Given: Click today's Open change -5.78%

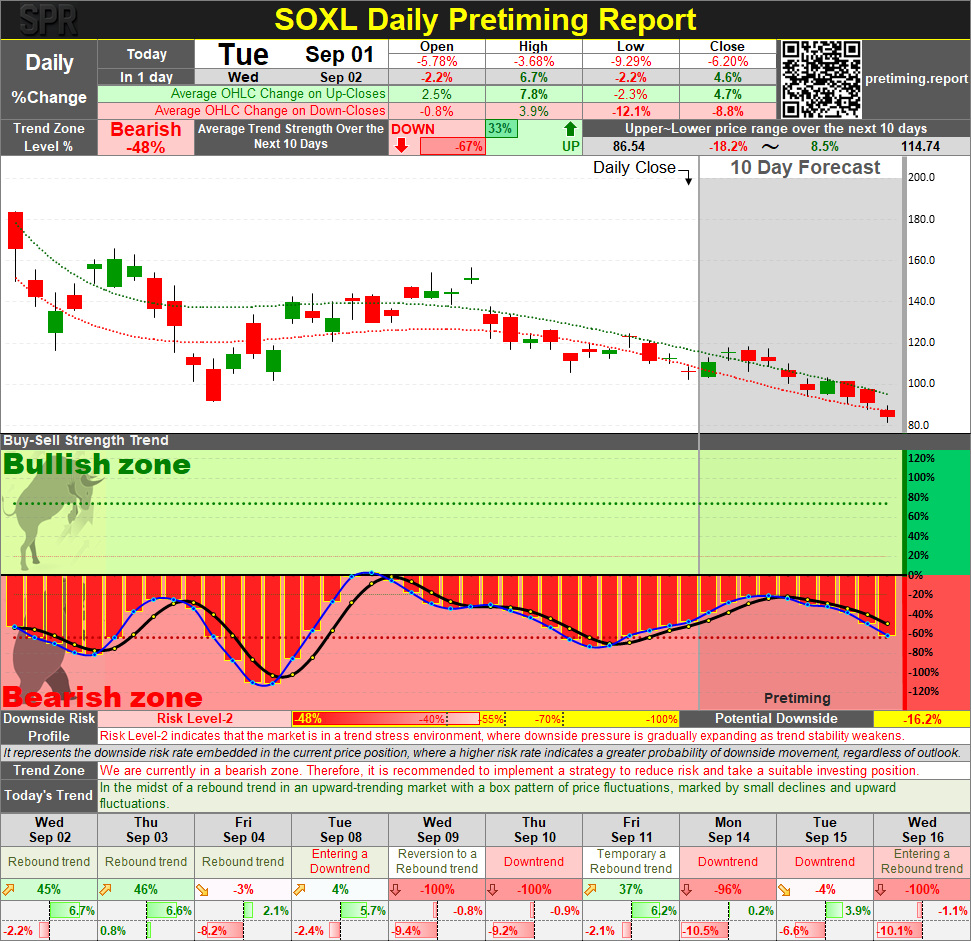Looking at the screenshot, I should [437, 61].
